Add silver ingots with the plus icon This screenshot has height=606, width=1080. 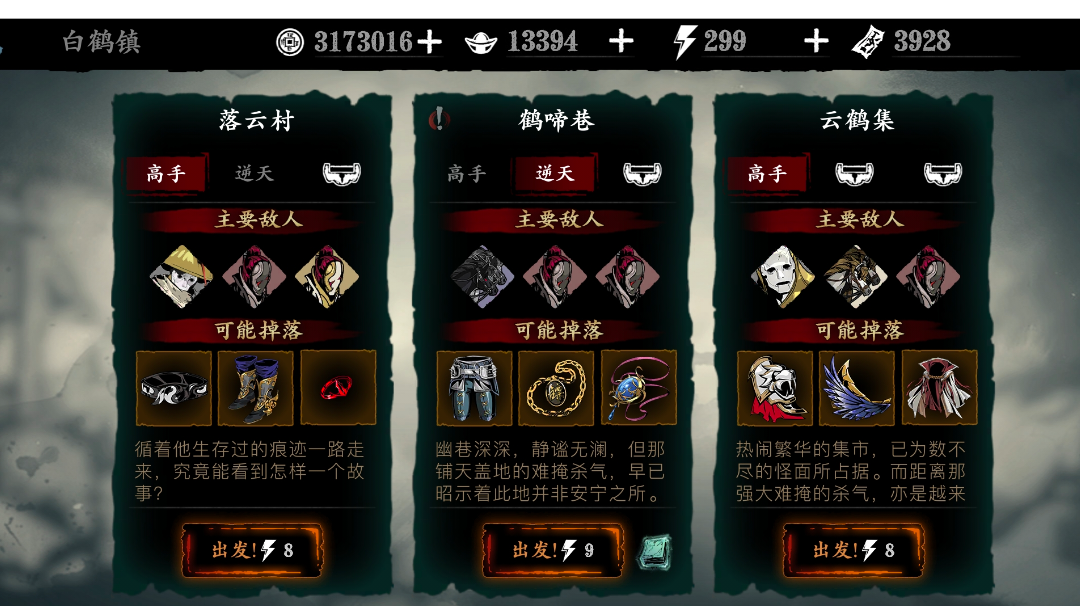pyautogui.click(x=621, y=41)
